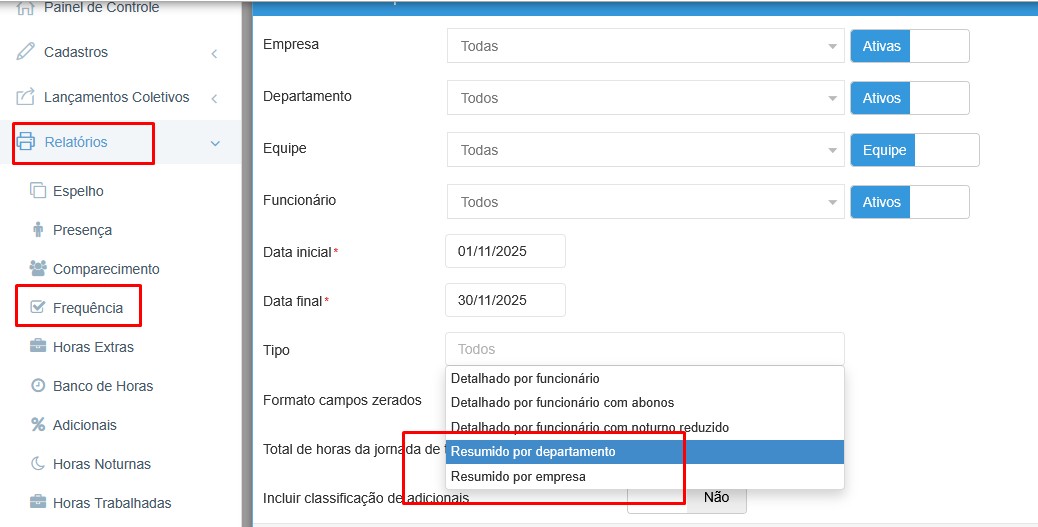Click the clock icon beside Banco de Horas
Viewport: 1038px width, 527px height.
[x=38, y=386]
